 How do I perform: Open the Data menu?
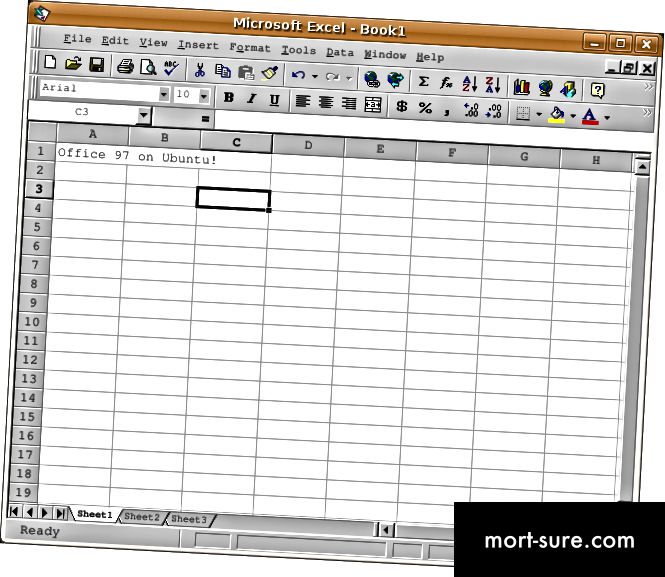pos(340,52)
